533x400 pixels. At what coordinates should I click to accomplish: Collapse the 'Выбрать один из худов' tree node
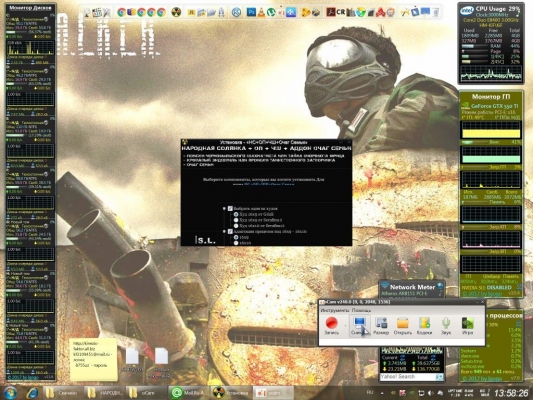pos(224,208)
